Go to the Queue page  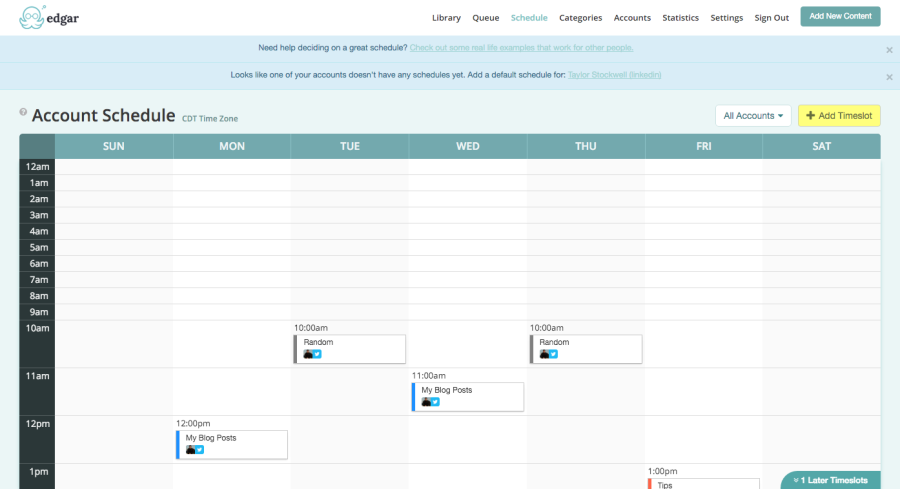click(485, 18)
